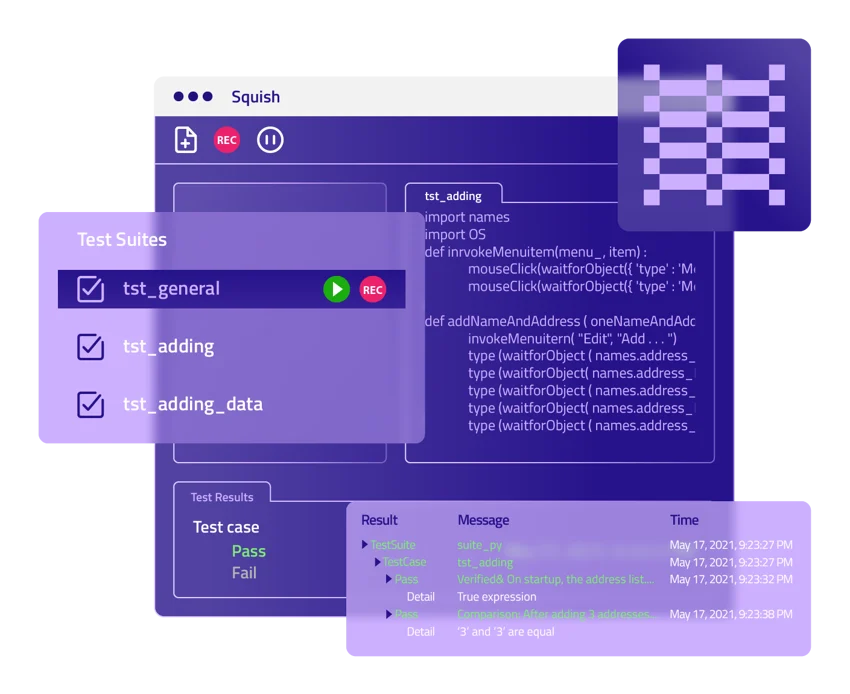The height and width of the screenshot is (694, 850).
Task: Sort results by the Time column header
Action: click(684, 520)
